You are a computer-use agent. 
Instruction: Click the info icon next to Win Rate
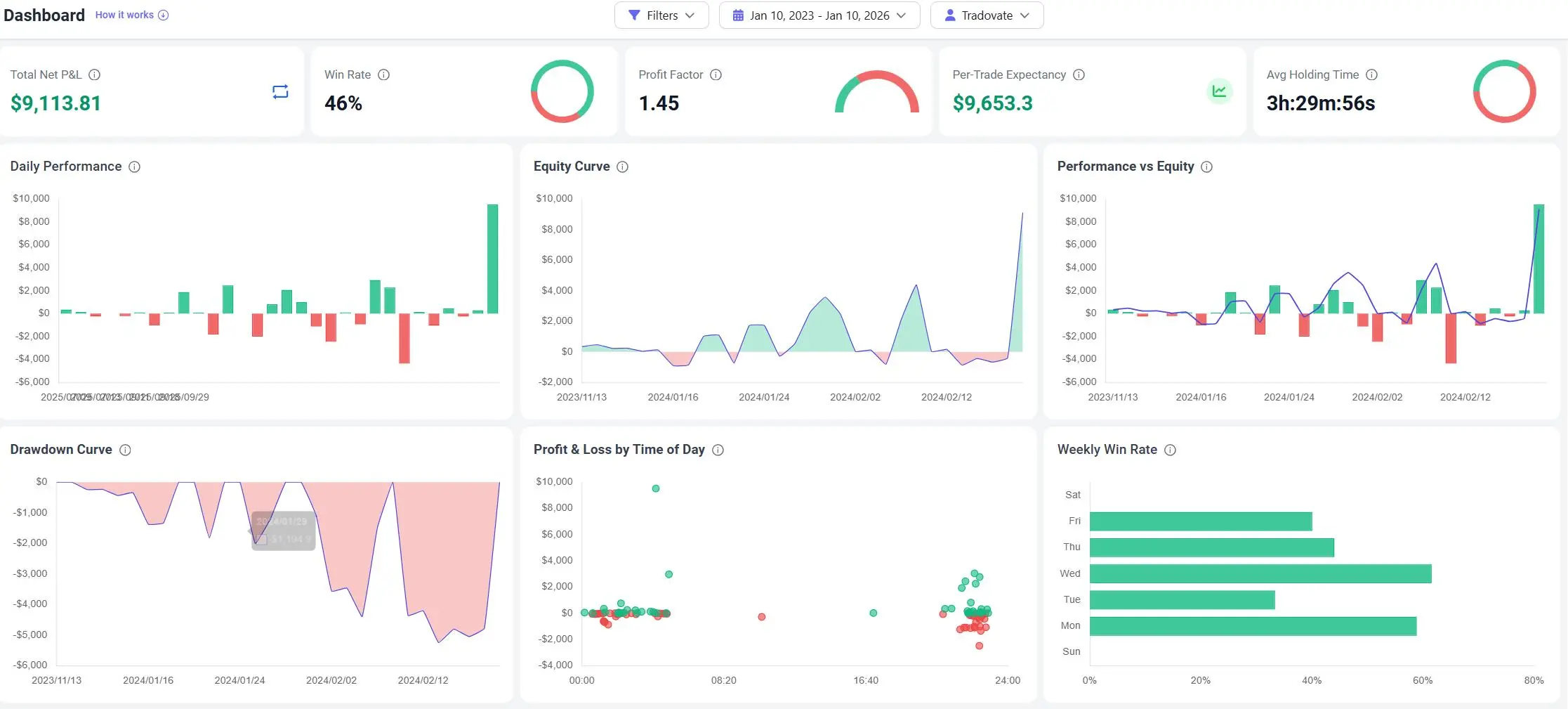pyautogui.click(x=383, y=74)
